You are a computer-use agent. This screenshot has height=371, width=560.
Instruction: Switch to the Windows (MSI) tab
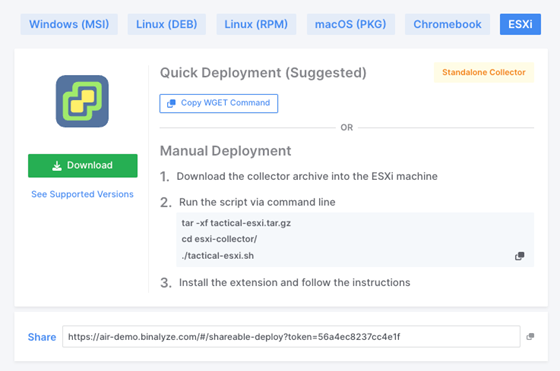pyautogui.click(x=69, y=24)
